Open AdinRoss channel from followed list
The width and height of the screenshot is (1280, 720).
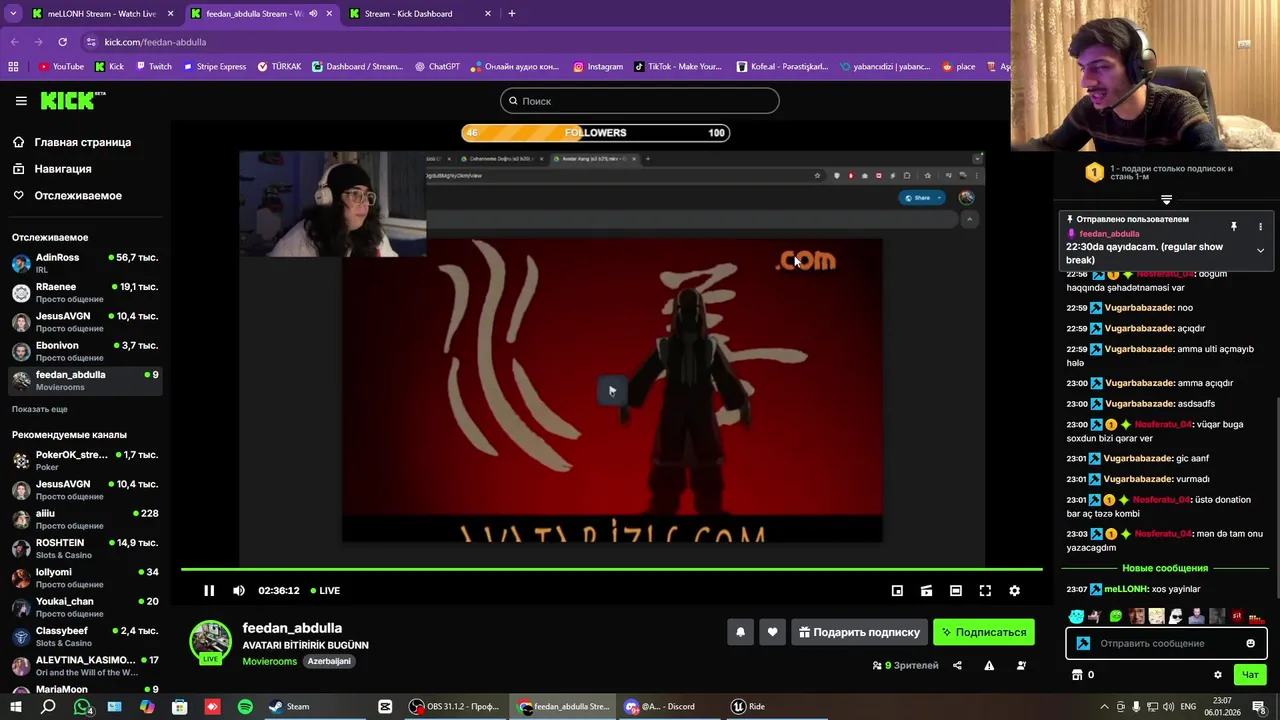(85, 263)
